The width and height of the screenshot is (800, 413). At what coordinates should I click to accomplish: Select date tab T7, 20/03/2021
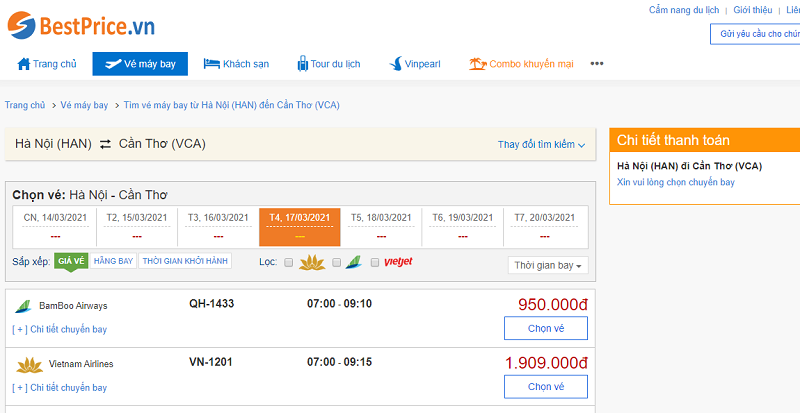pyautogui.click(x=545, y=227)
